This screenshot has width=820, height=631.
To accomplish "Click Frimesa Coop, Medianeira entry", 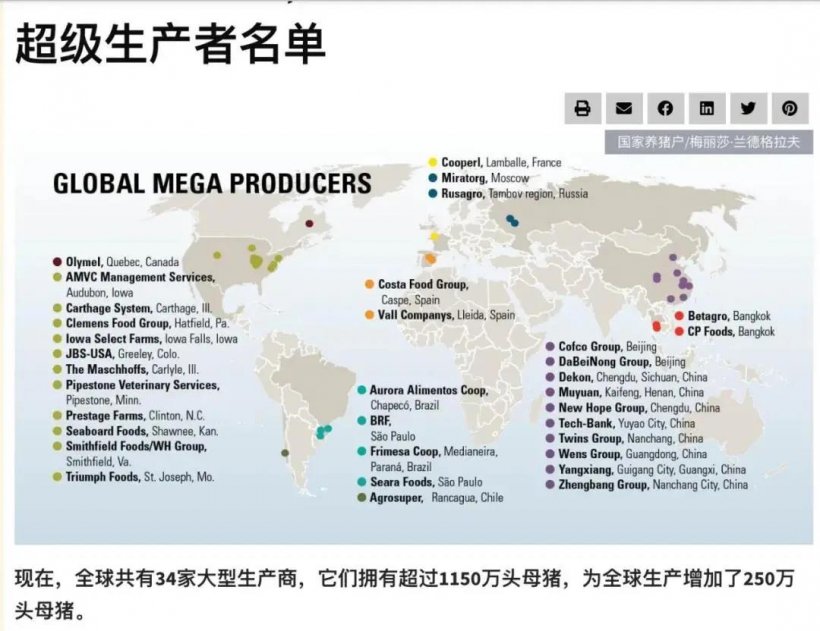I will [427, 458].
